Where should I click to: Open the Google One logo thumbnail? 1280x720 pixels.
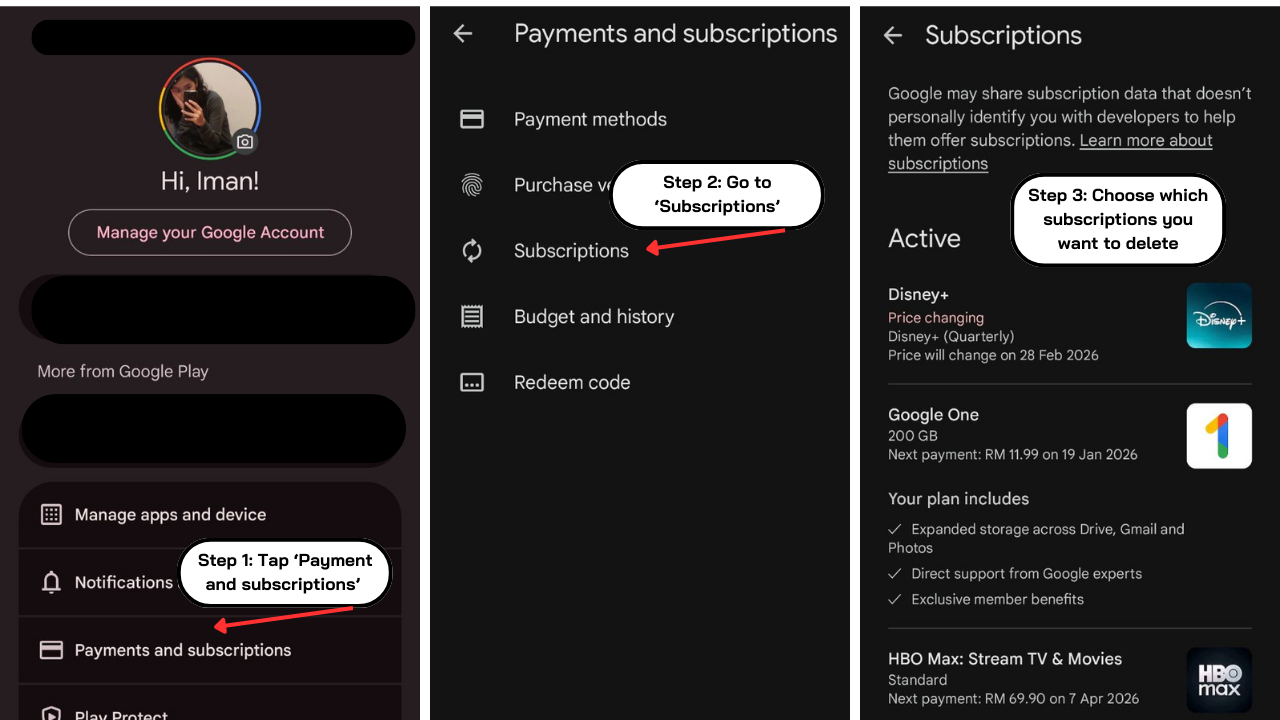tap(1219, 436)
